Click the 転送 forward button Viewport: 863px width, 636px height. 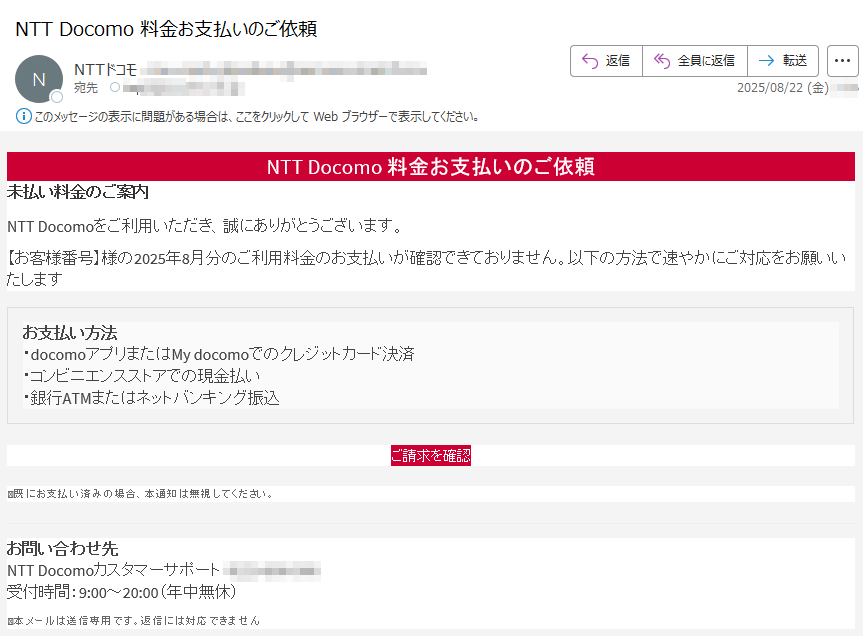(x=783, y=61)
